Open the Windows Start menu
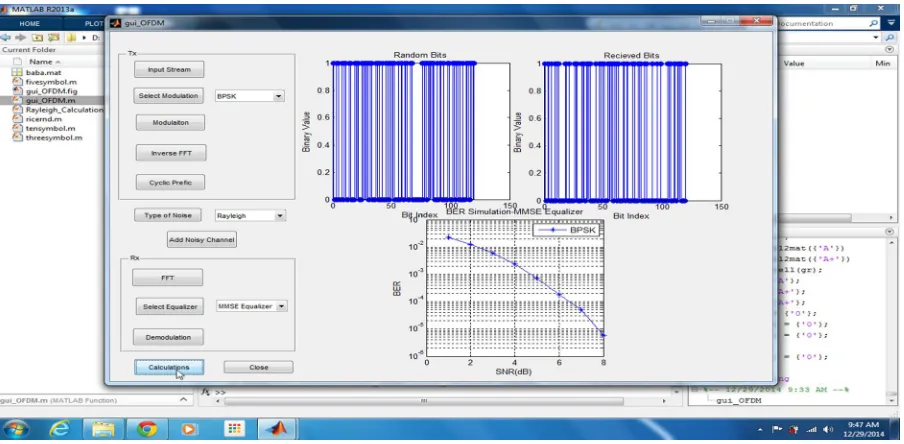 (17, 429)
